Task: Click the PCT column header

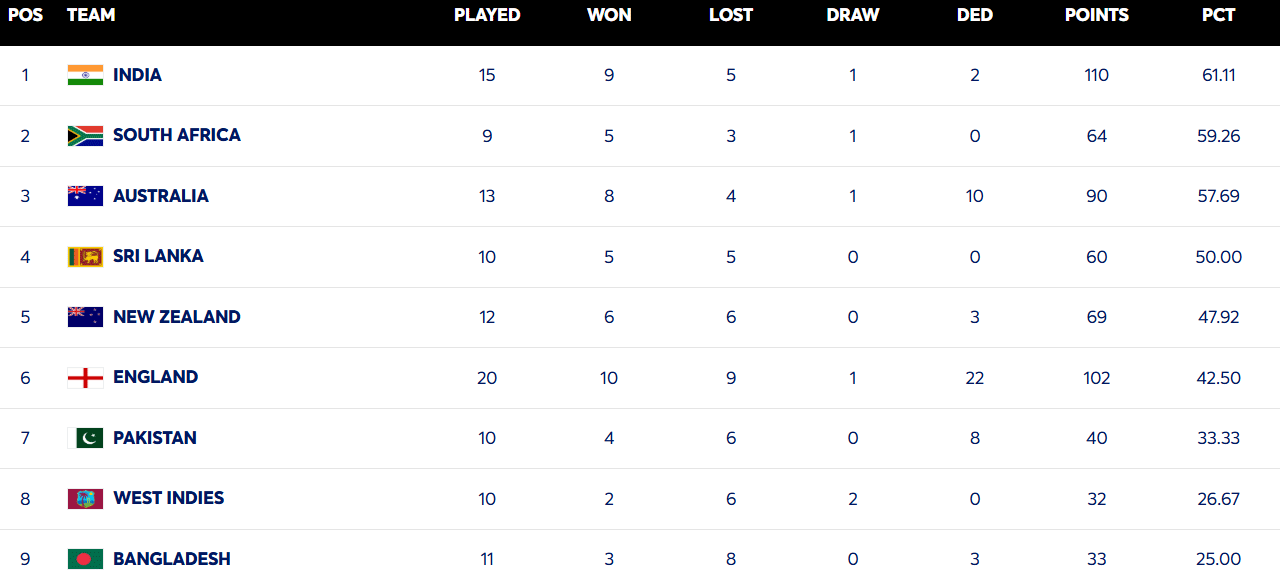Action: point(1218,15)
